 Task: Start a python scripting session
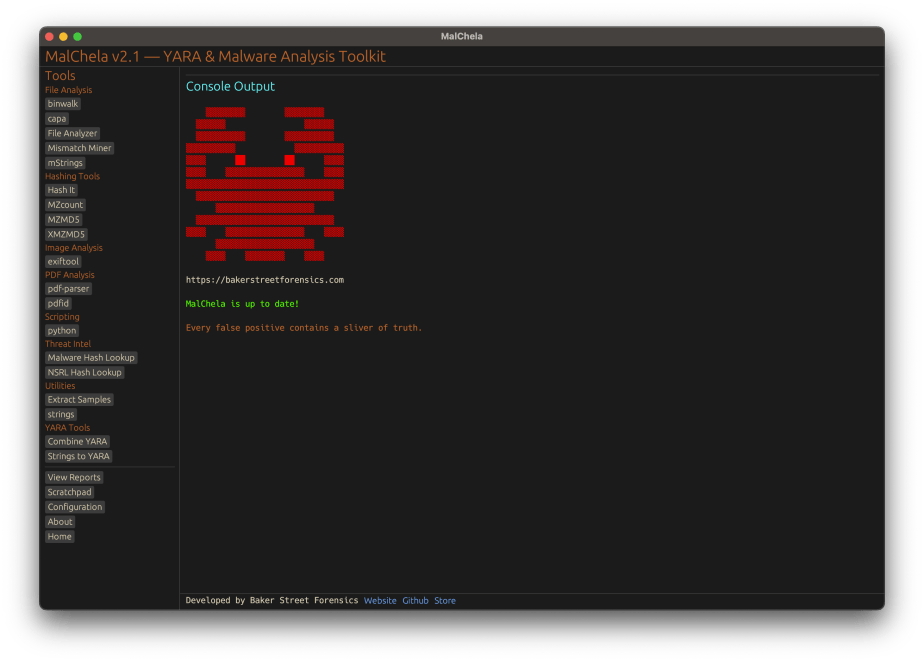[61, 330]
